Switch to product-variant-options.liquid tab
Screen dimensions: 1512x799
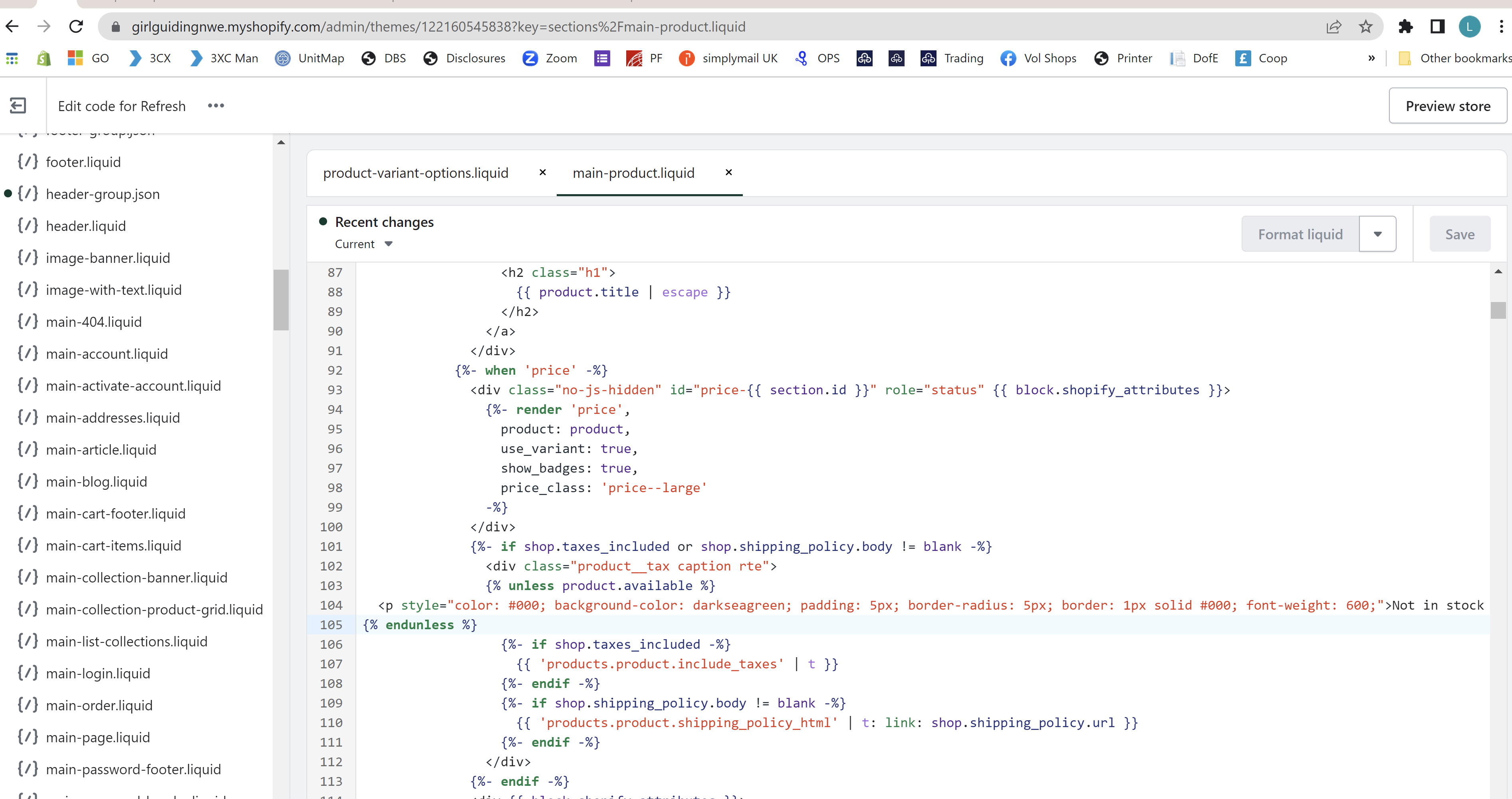click(x=416, y=173)
